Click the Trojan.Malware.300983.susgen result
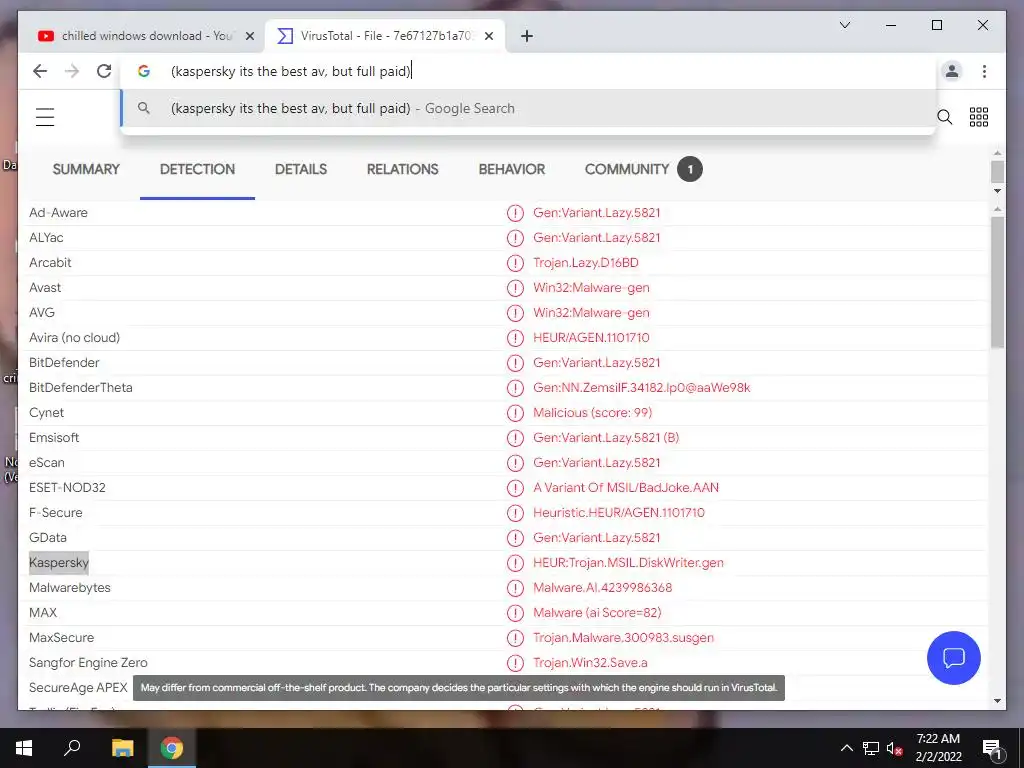Image resolution: width=1024 pixels, height=768 pixels. 623,638
